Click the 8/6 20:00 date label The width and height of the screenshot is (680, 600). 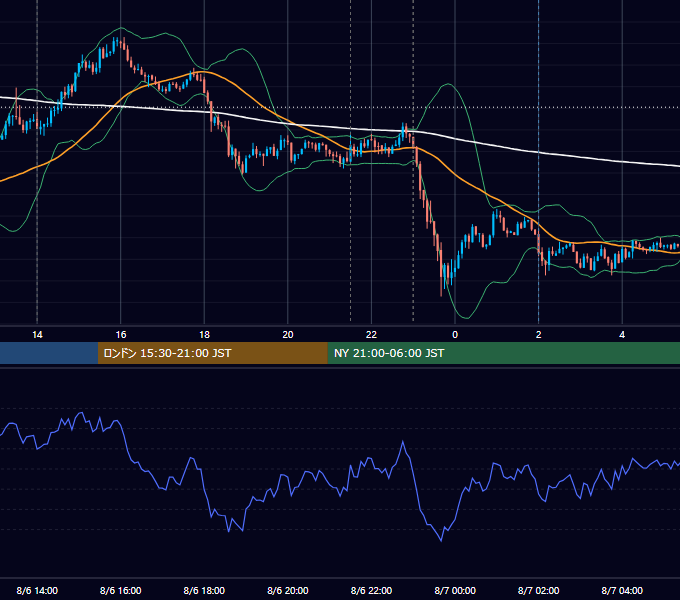click(x=288, y=590)
